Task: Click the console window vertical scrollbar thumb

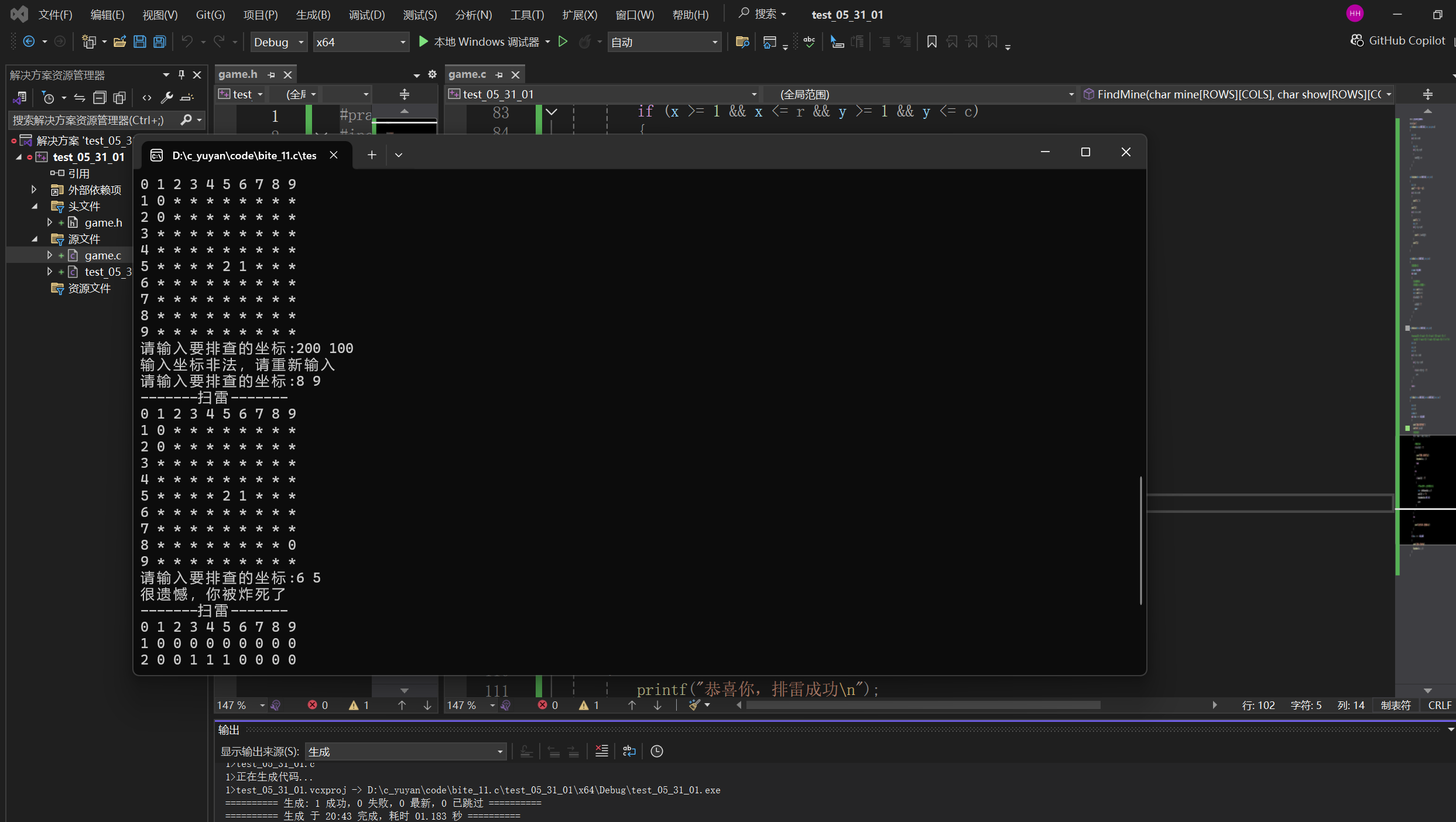Action: click(1140, 540)
